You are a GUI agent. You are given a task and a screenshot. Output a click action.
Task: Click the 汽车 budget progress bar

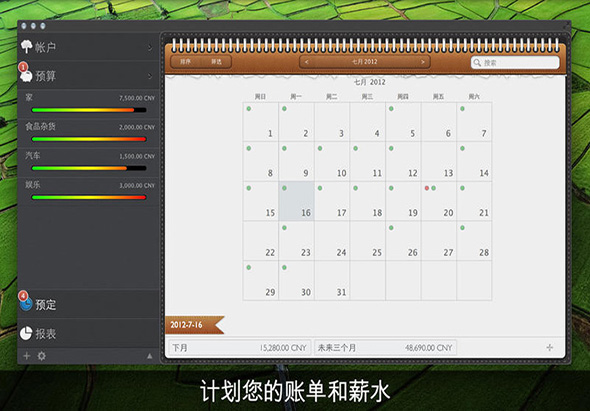click(89, 168)
